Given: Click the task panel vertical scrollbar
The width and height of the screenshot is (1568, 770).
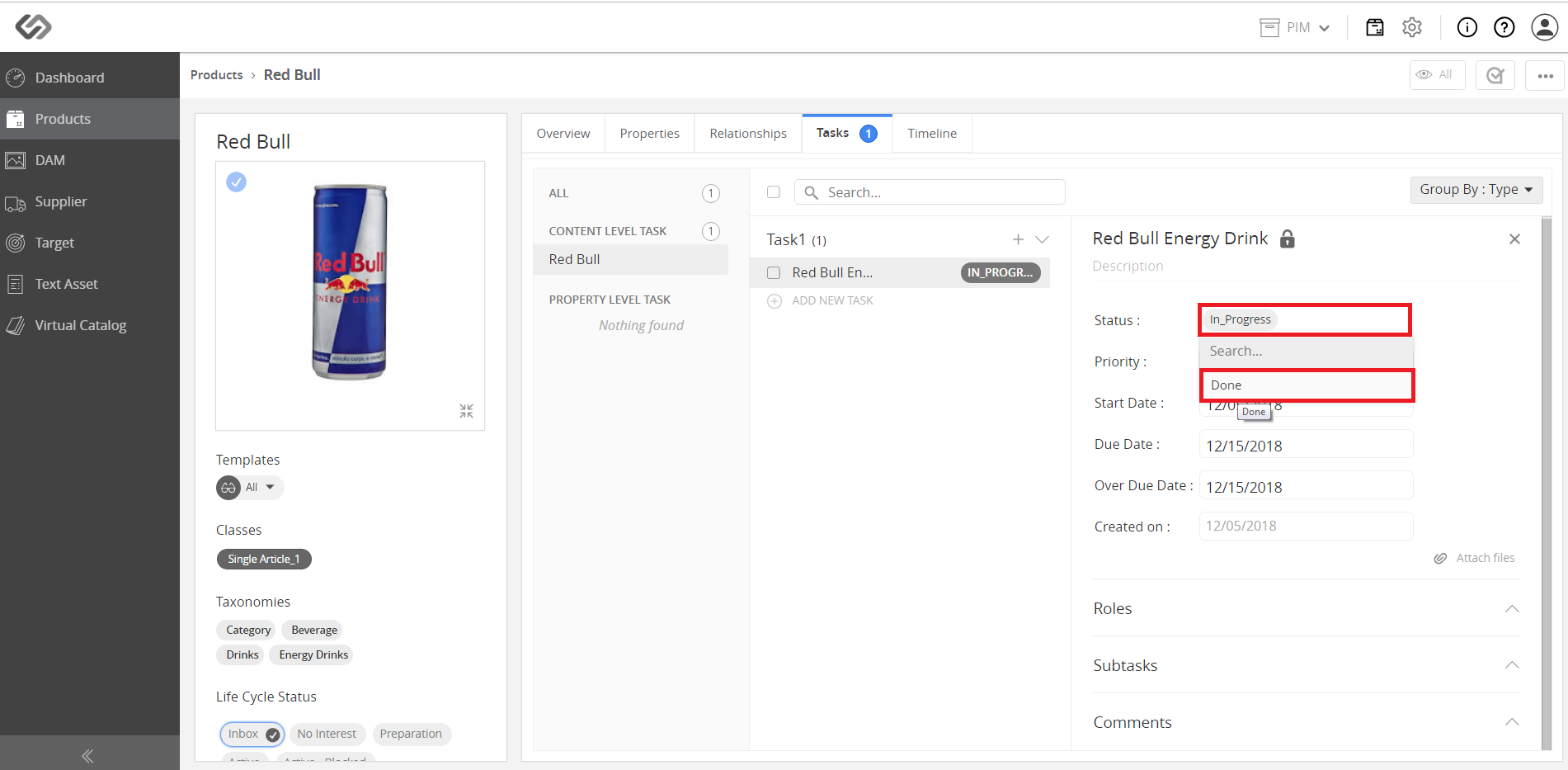Looking at the screenshot, I should tap(1546, 483).
